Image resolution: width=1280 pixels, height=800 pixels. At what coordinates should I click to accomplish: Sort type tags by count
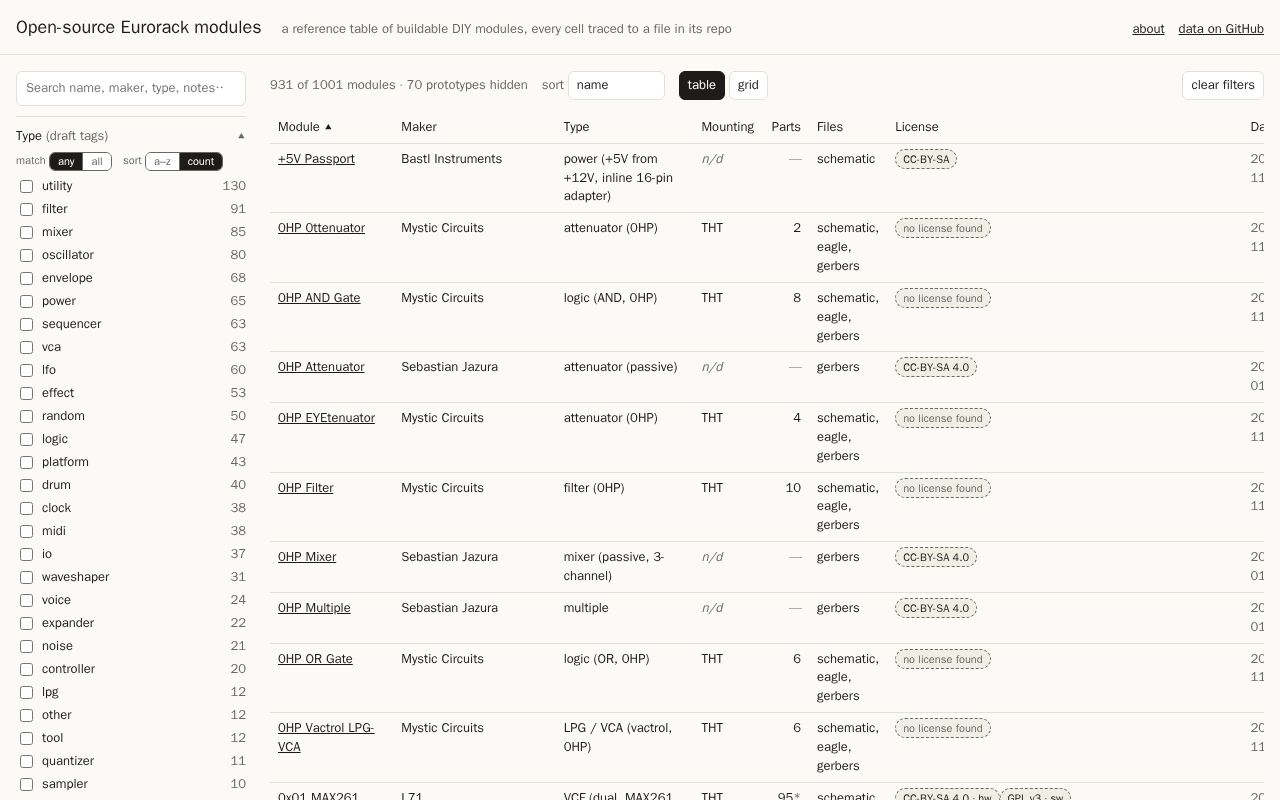[201, 161]
